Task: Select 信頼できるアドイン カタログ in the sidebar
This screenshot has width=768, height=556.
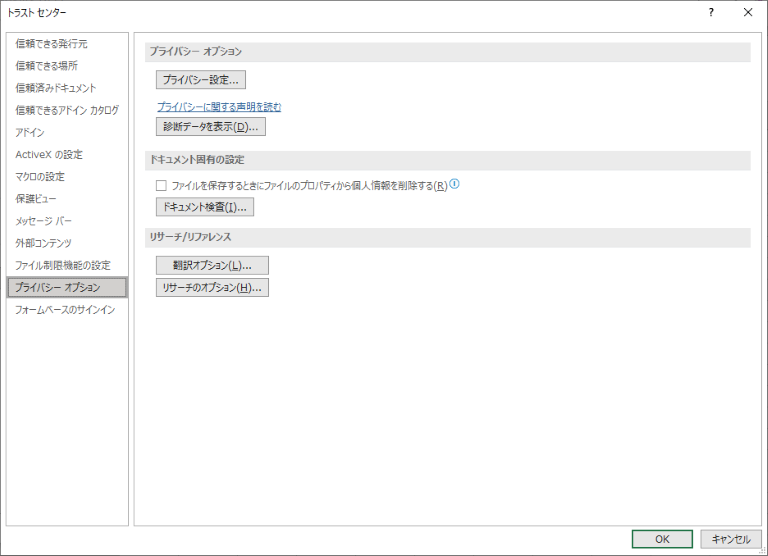Action: 67,110
